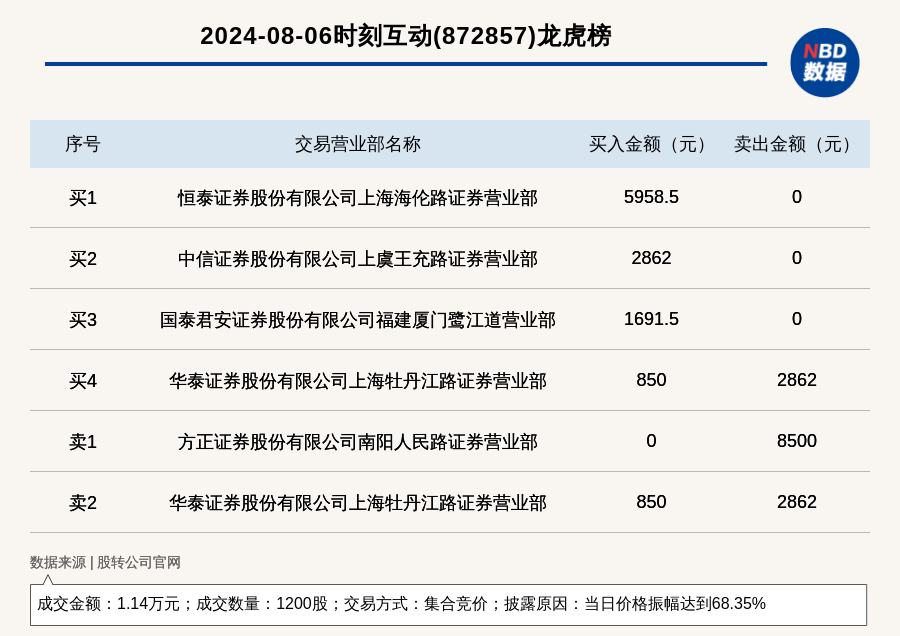Select "华泰证券股份有限公司上海牡丹江路证券营业部" in row 卖2
The image size is (900, 636).
coord(358,503)
